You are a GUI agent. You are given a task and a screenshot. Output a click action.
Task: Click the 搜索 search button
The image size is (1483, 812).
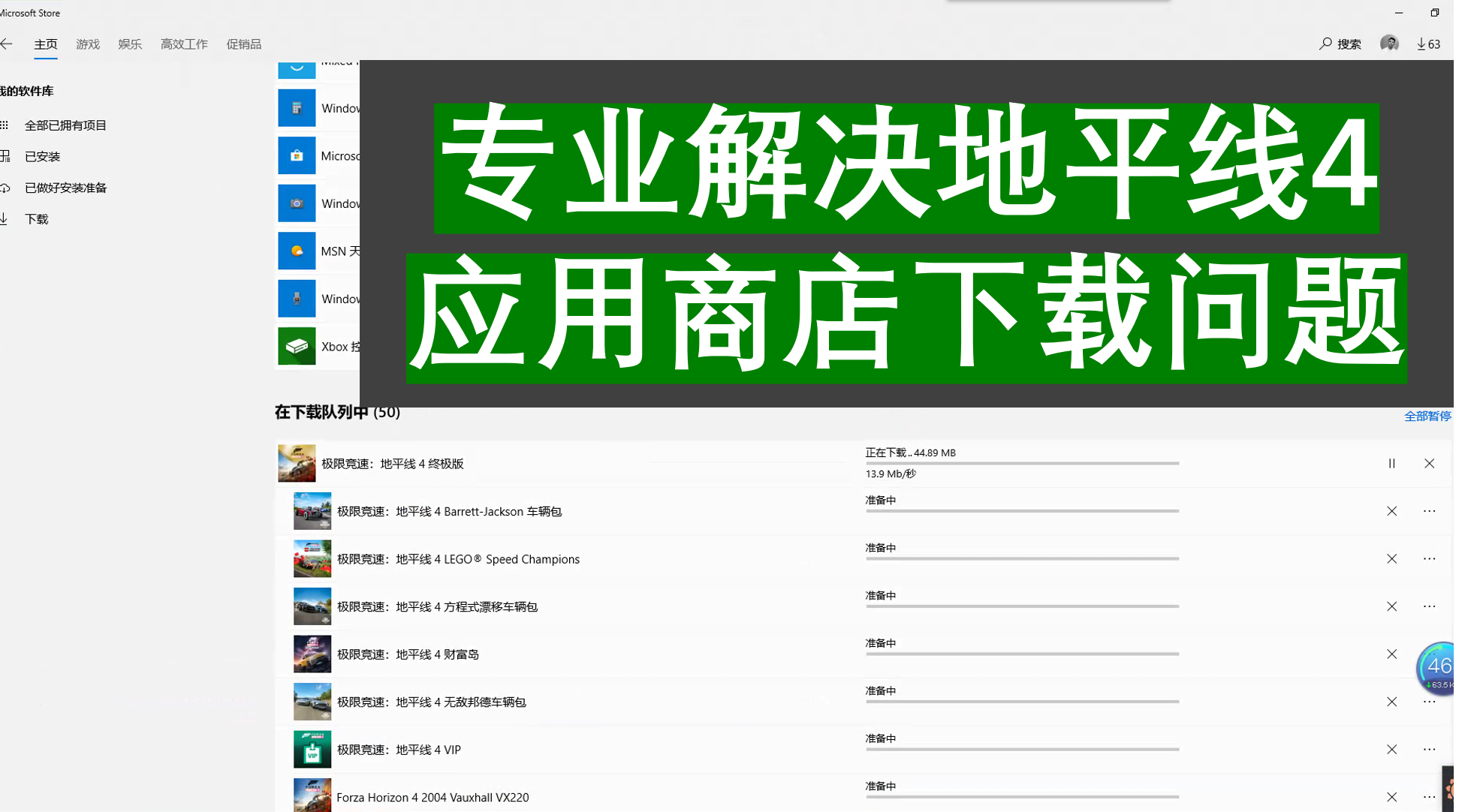(1340, 44)
